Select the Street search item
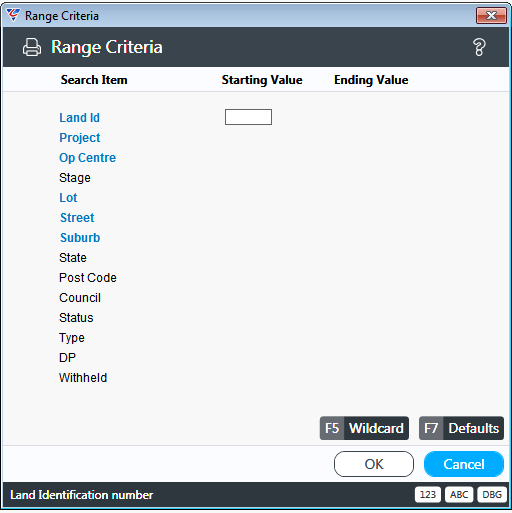This screenshot has width=512, height=513. tap(77, 218)
